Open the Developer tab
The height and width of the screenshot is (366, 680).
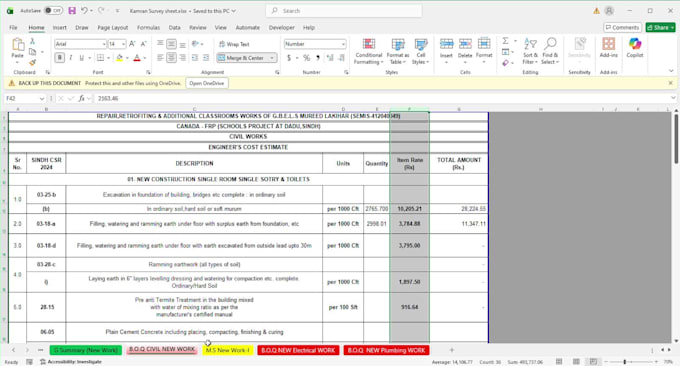[281, 27]
